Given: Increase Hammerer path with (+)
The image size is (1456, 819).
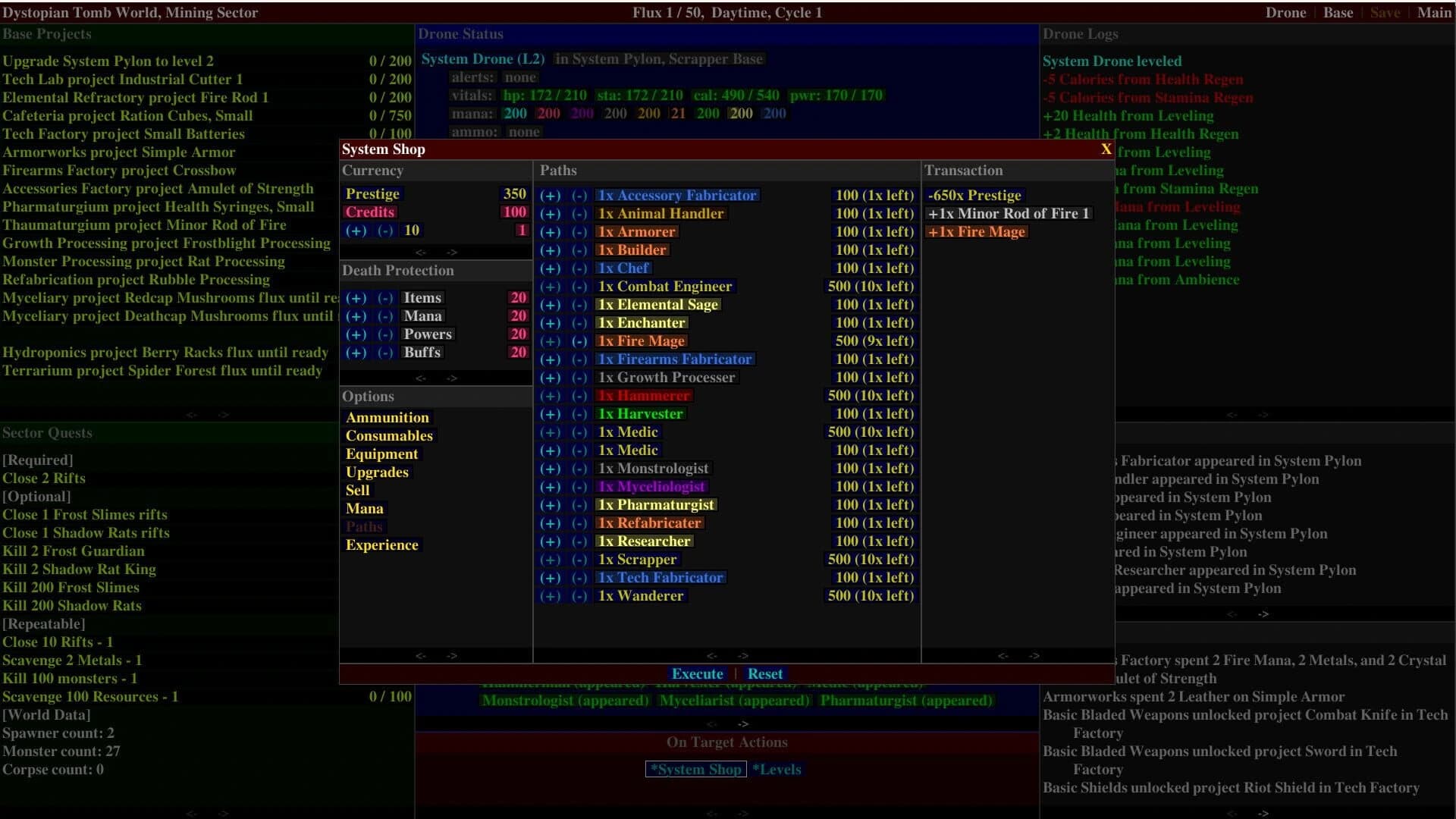Looking at the screenshot, I should pyautogui.click(x=551, y=396).
